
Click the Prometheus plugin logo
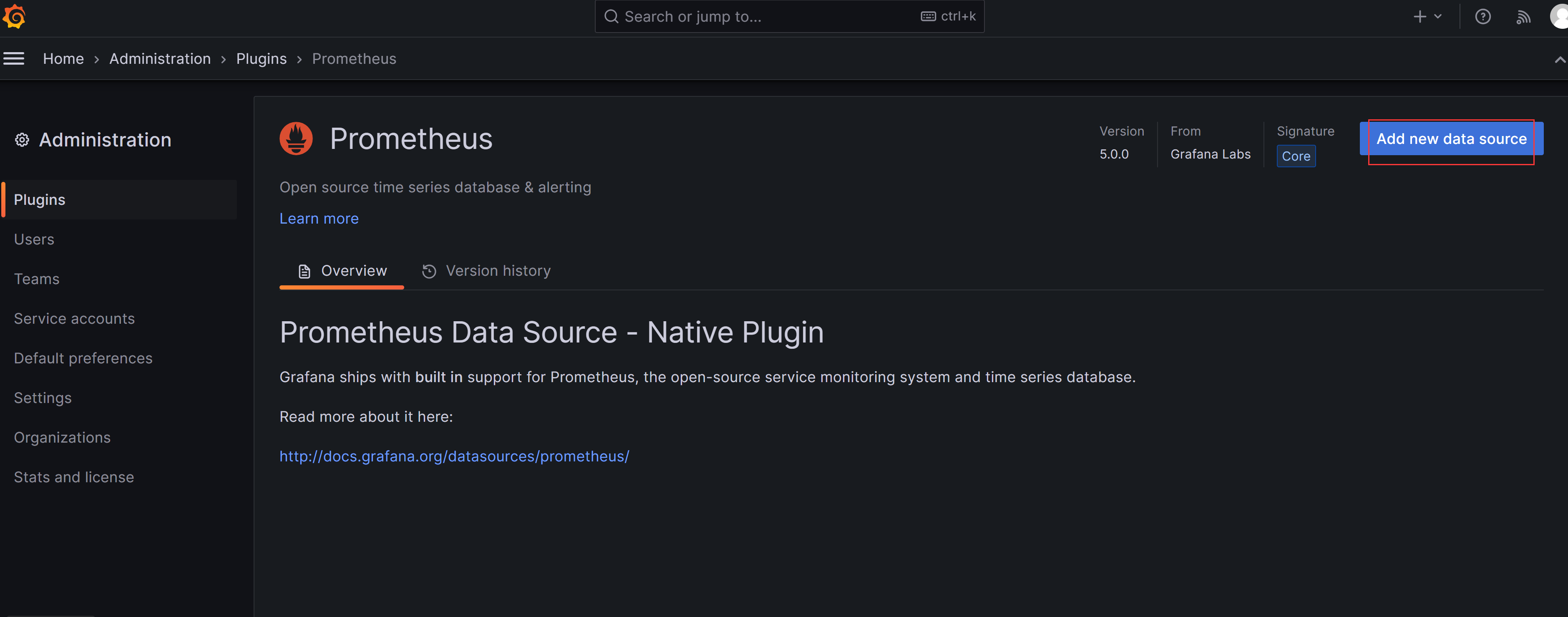tap(296, 138)
